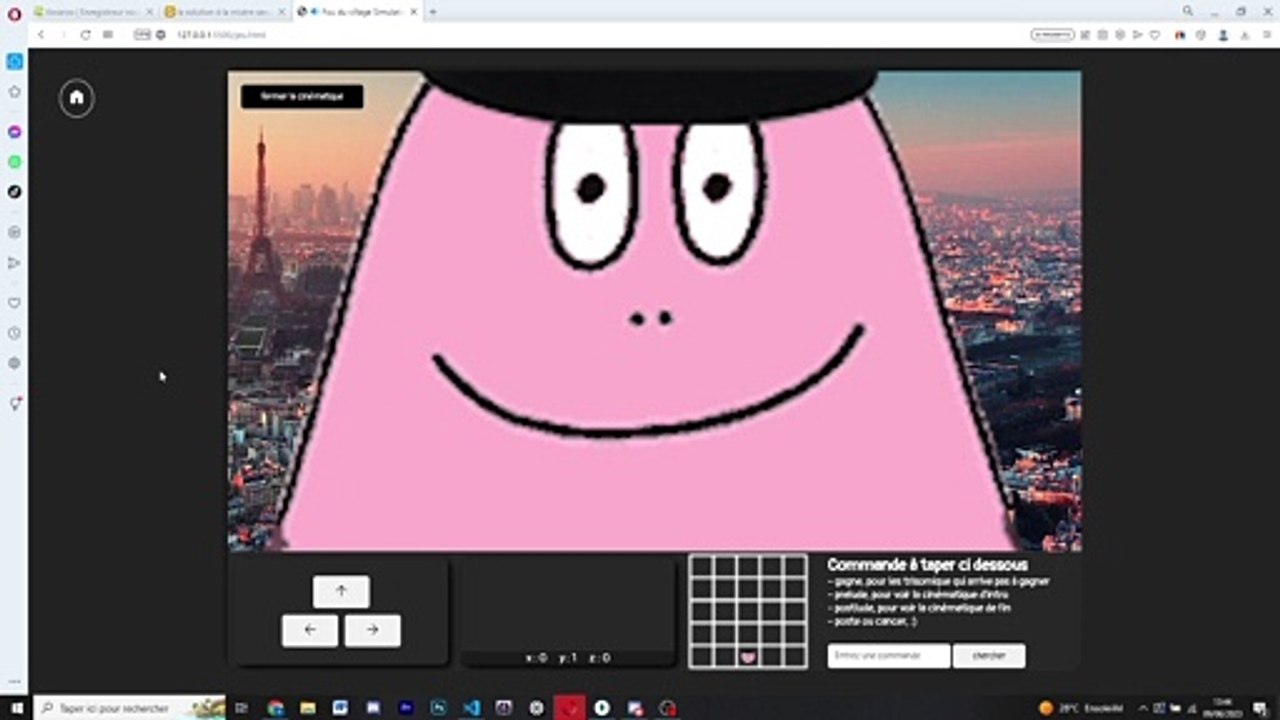Viewport: 1280px width, 720px height.
Task: Open Visual Studio Code from the taskbar
Action: tap(471, 708)
